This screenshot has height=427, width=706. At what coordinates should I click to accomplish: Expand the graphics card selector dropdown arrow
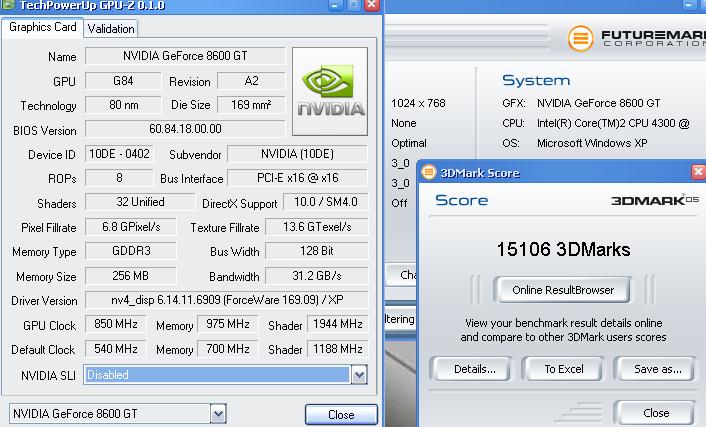[218, 413]
